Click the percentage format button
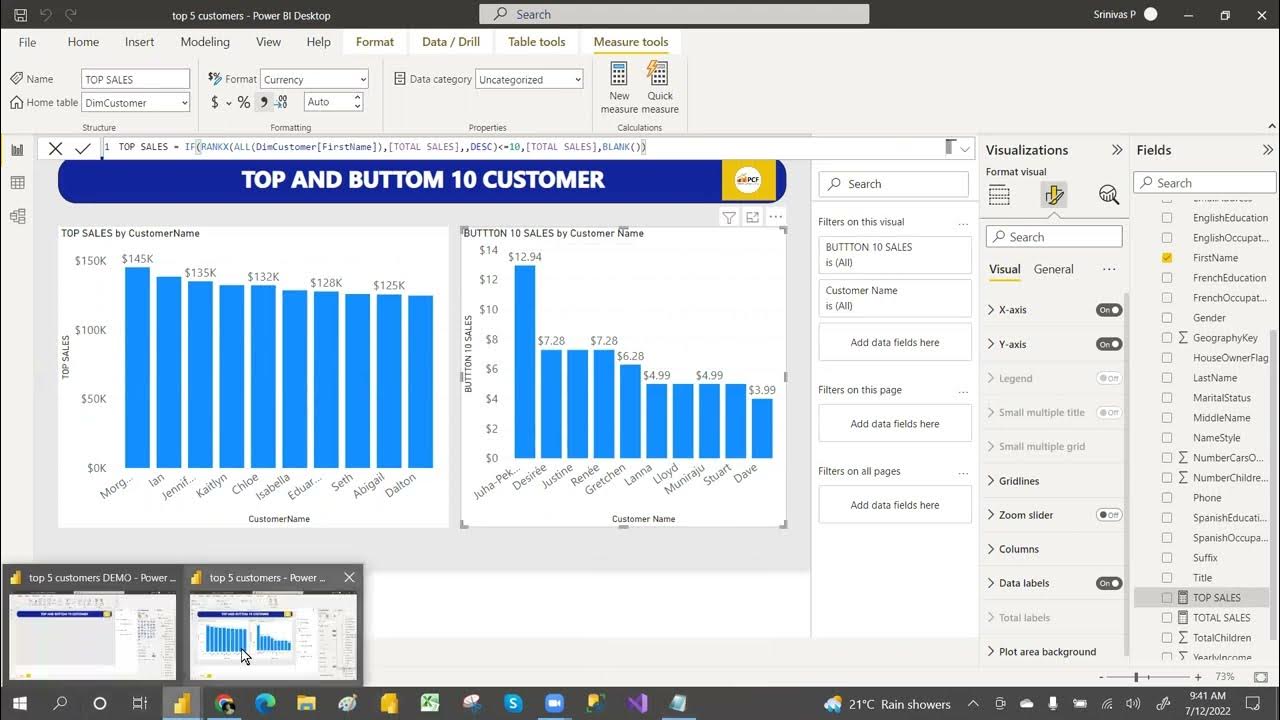The width and height of the screenshot is (1280, 720). pyautogui.click(x=243, y=102)
